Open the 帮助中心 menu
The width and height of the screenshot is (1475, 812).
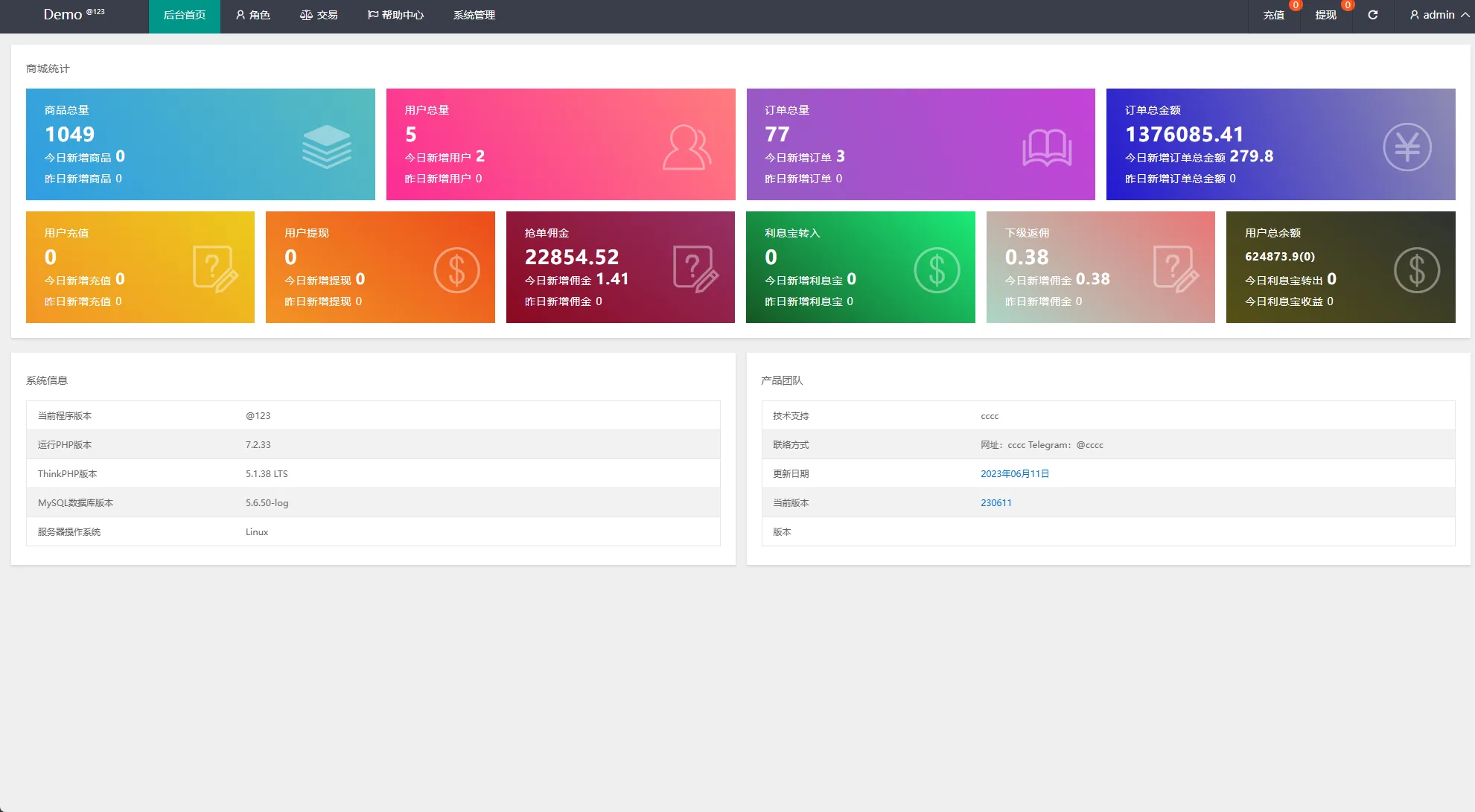coord(395,15)
